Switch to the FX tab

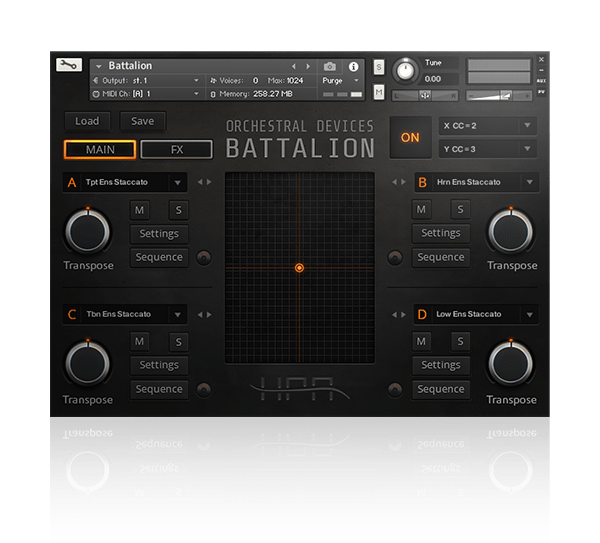click(177, 149)
